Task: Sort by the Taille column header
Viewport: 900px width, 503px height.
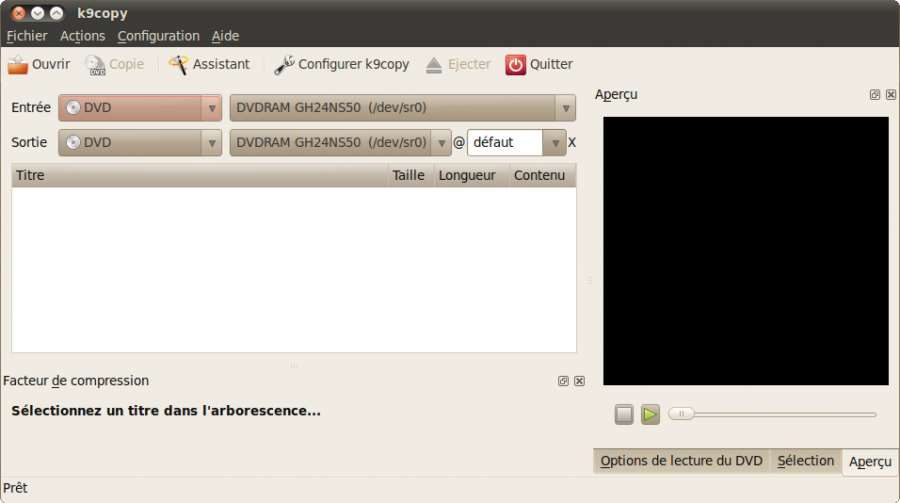Action: [411, 175]
